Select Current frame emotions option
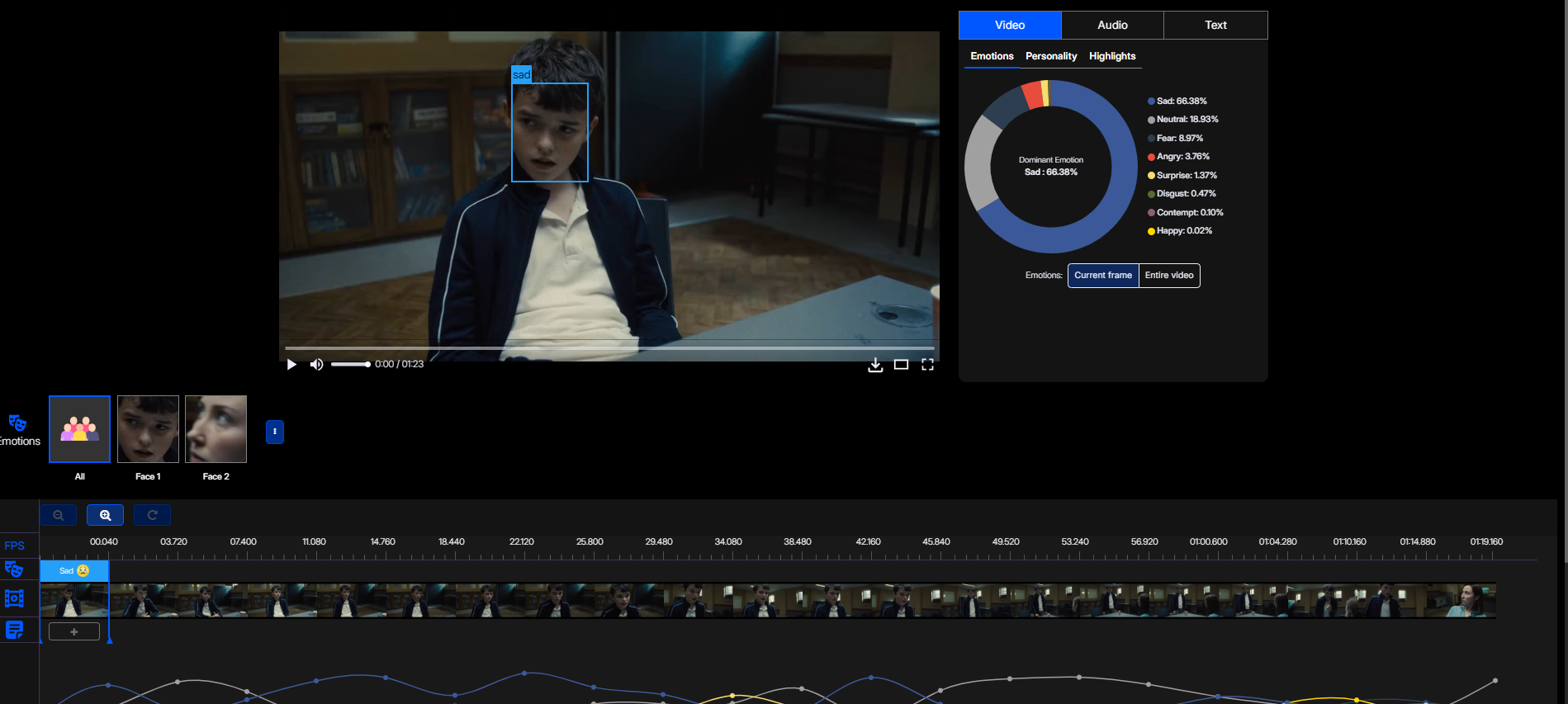The width and height of the screenshot is (1568, 704). point(1102,276)
